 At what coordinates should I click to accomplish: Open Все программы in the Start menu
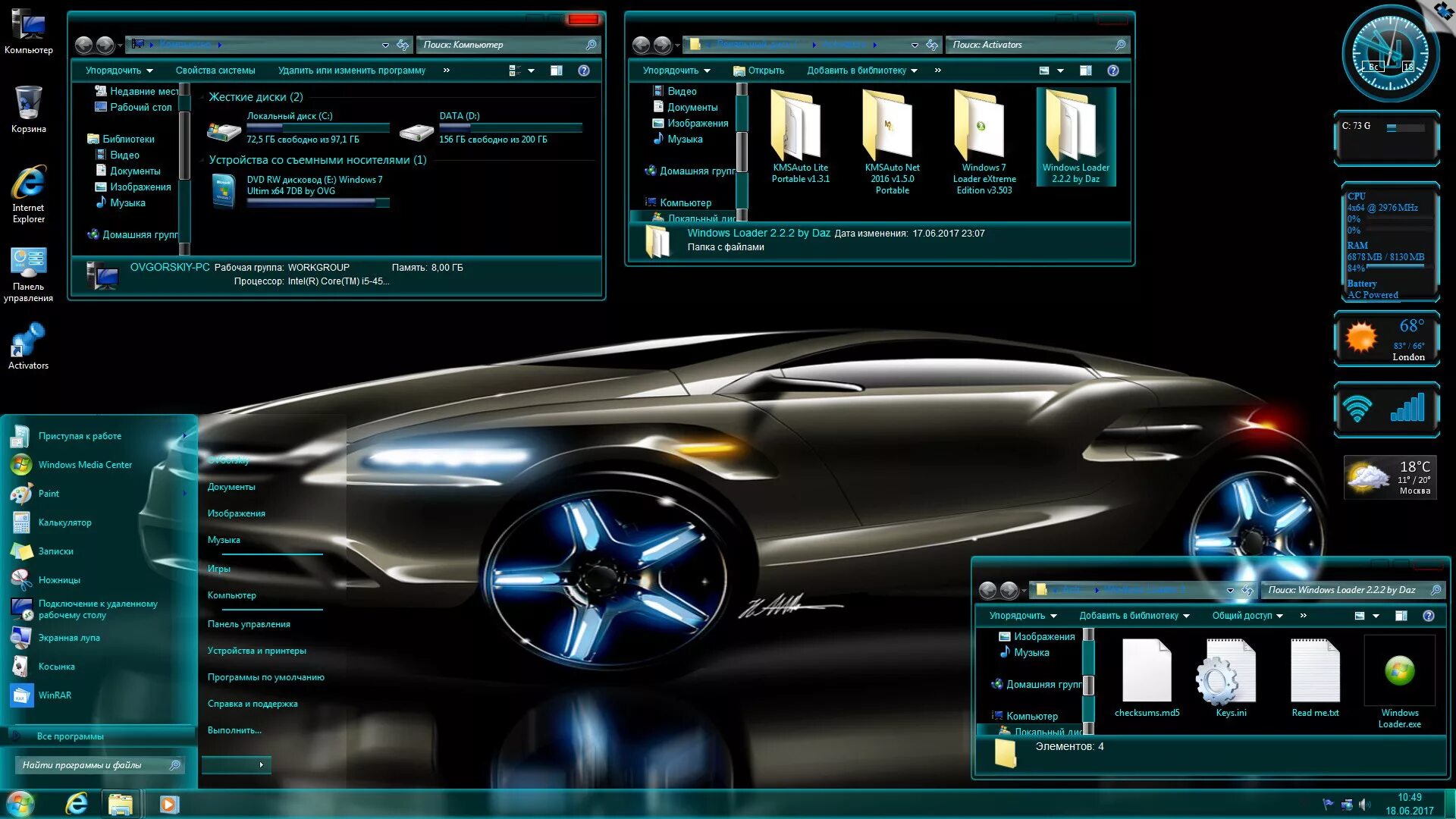pyautogui.click(x=73, y=736)
